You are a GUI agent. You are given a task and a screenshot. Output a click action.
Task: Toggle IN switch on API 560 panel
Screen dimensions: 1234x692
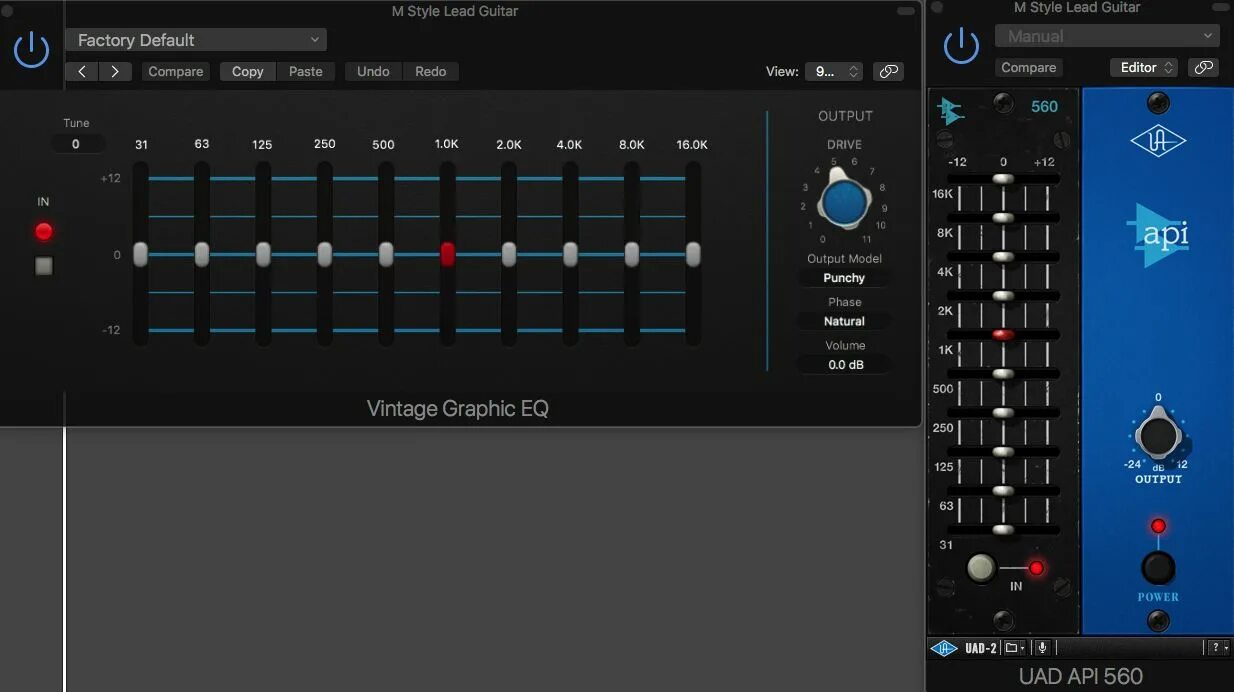click(x=981, y=568)
